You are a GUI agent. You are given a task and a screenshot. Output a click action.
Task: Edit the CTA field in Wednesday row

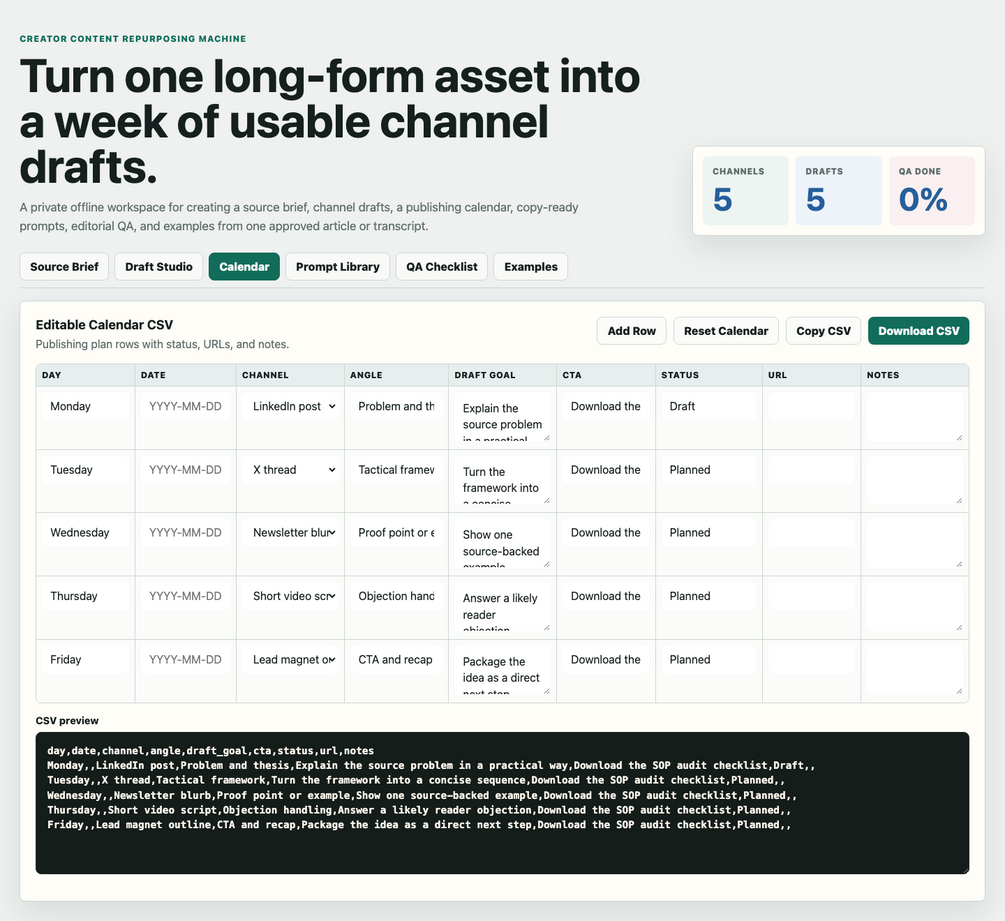[606, 533]
